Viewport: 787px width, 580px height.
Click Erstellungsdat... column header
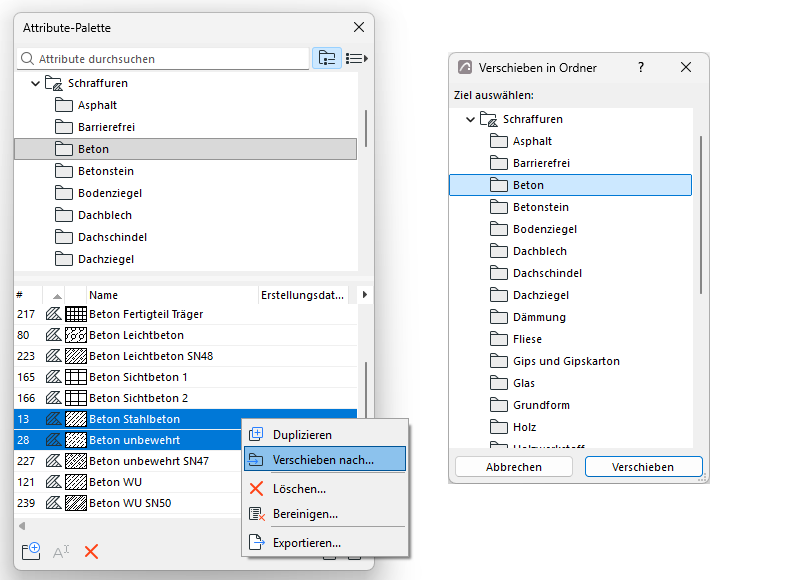303,295
